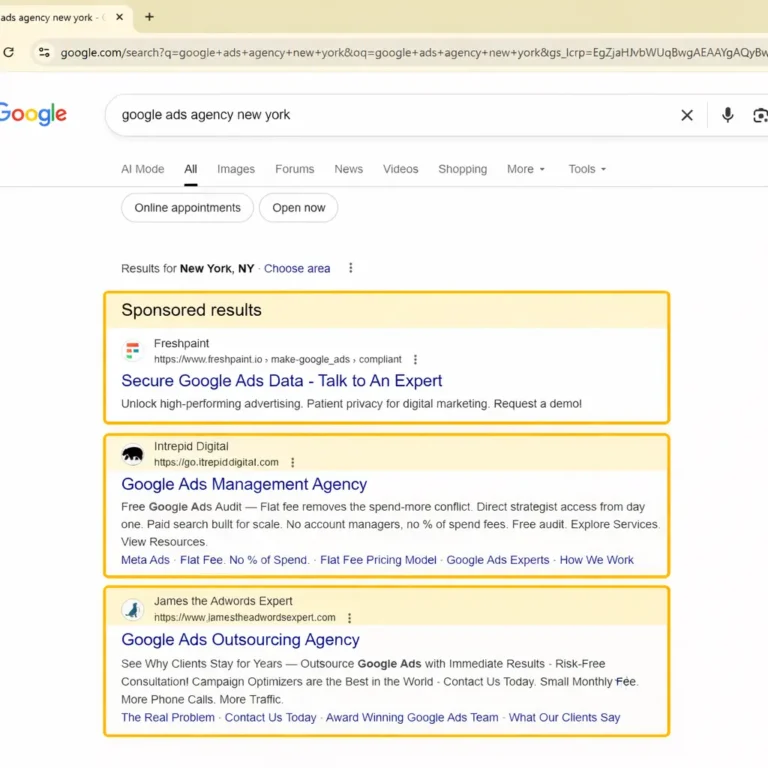The width and height of the screenshot is (768, 768).
Task: Click jamestheadwordsexpert.com URL text
Action: [245, 617]
